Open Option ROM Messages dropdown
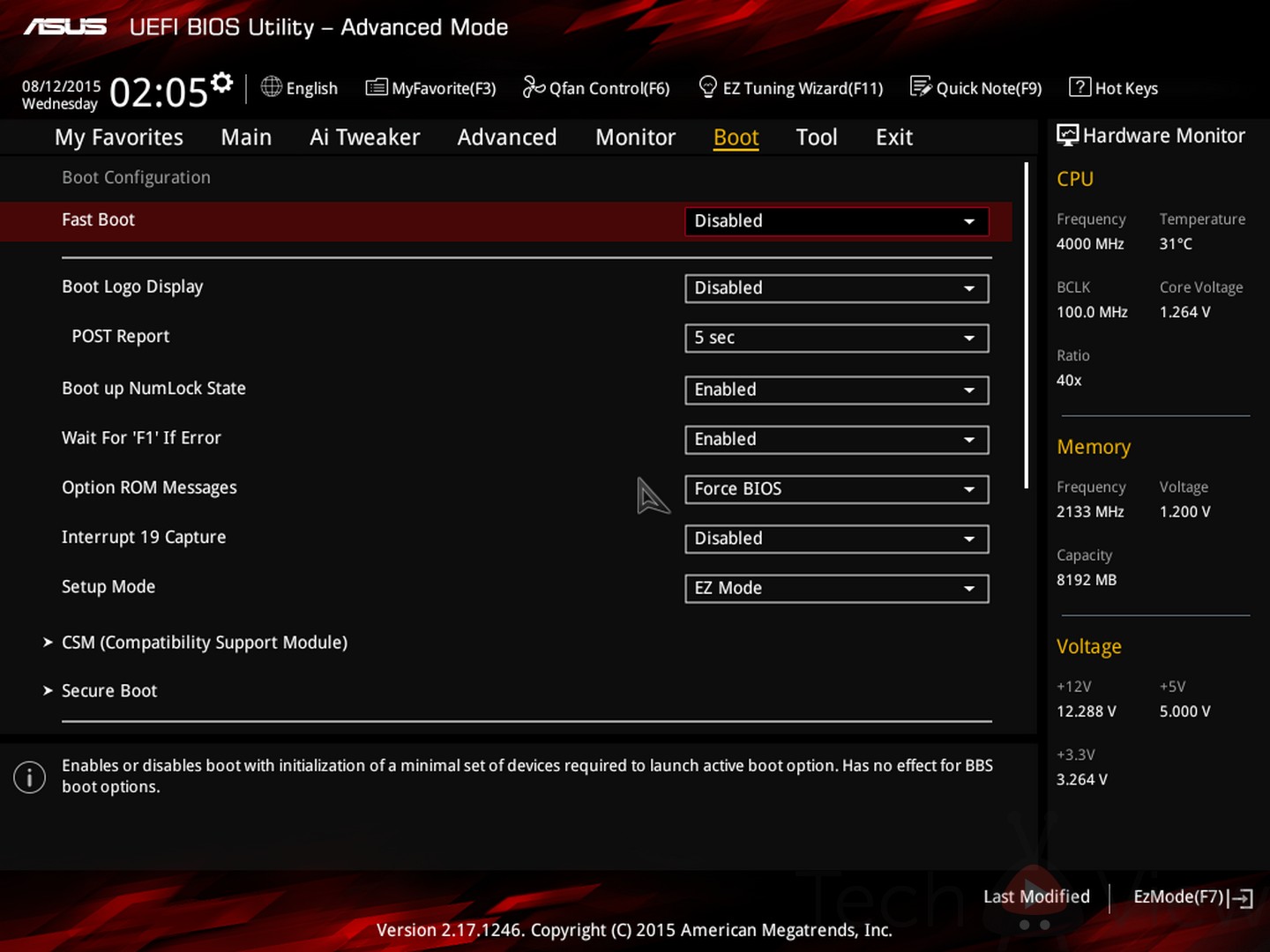The width and height of the screenshot is (1270, 952). point(836,488)
